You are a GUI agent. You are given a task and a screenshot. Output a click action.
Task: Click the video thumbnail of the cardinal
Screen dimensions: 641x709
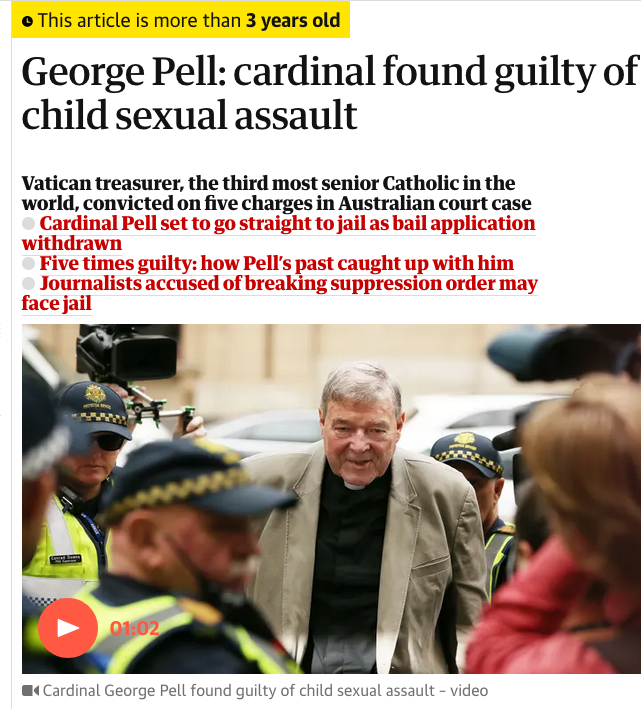[331, 498]
